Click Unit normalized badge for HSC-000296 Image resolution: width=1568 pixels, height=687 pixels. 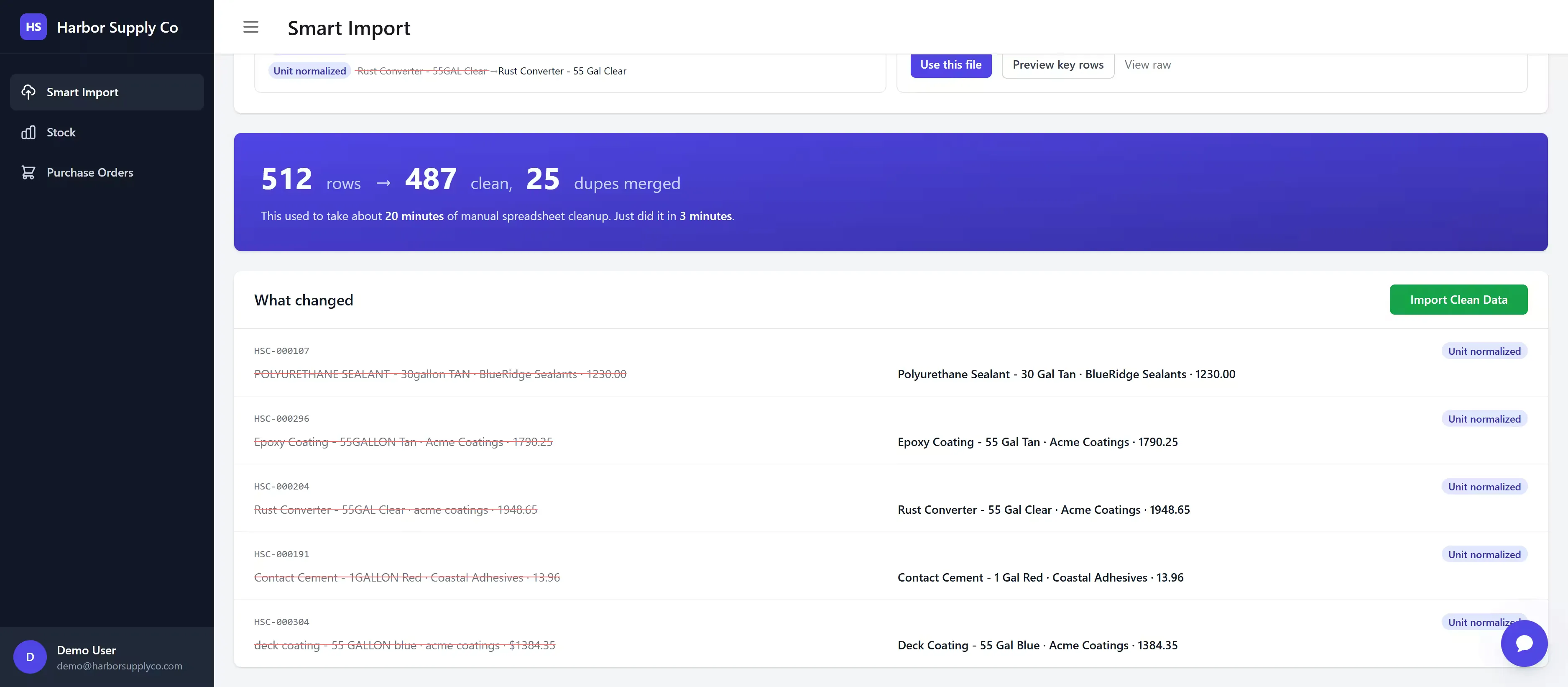(1484, 418)
